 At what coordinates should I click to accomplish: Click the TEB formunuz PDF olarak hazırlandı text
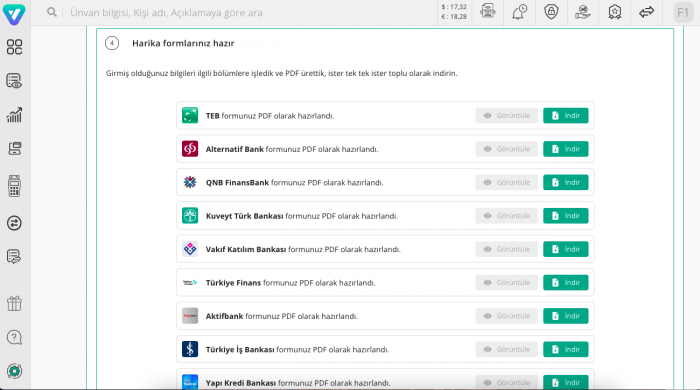tap(270, 116)
